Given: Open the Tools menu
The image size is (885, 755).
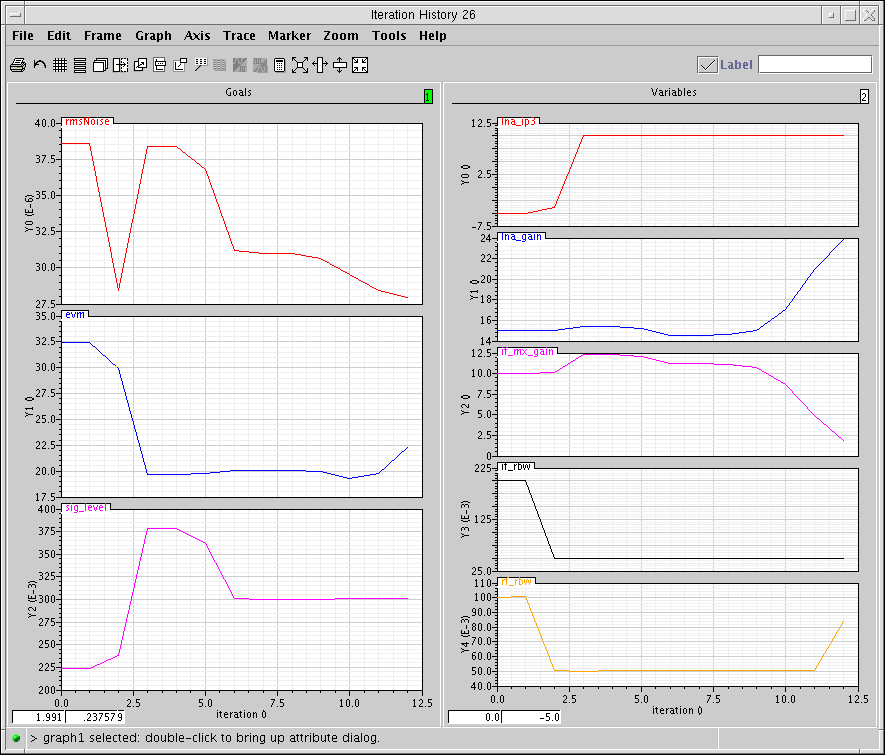Looking at the screenshot, I should click(389, 35).
